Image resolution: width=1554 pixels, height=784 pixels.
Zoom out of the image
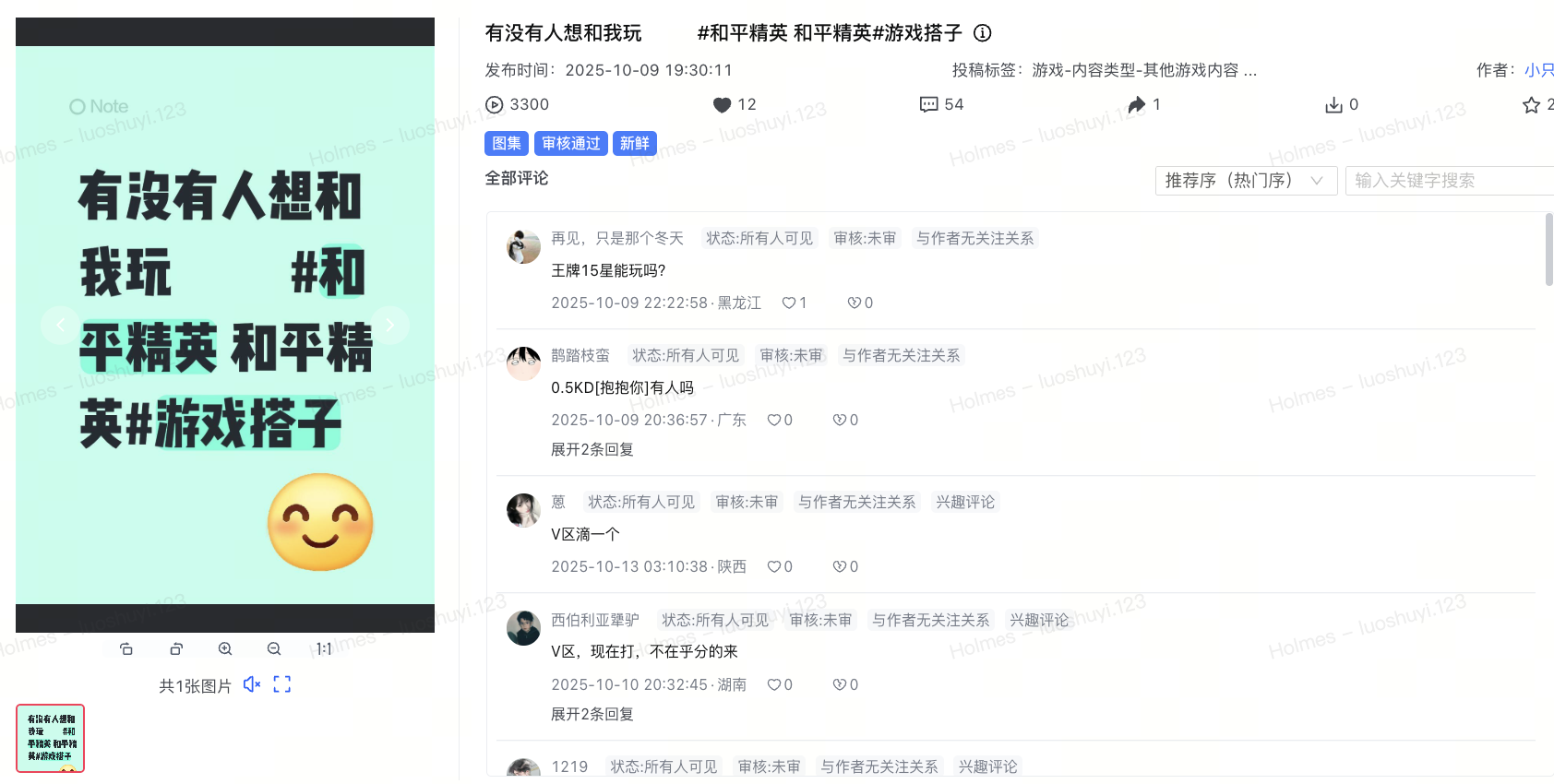pos(274,649)
